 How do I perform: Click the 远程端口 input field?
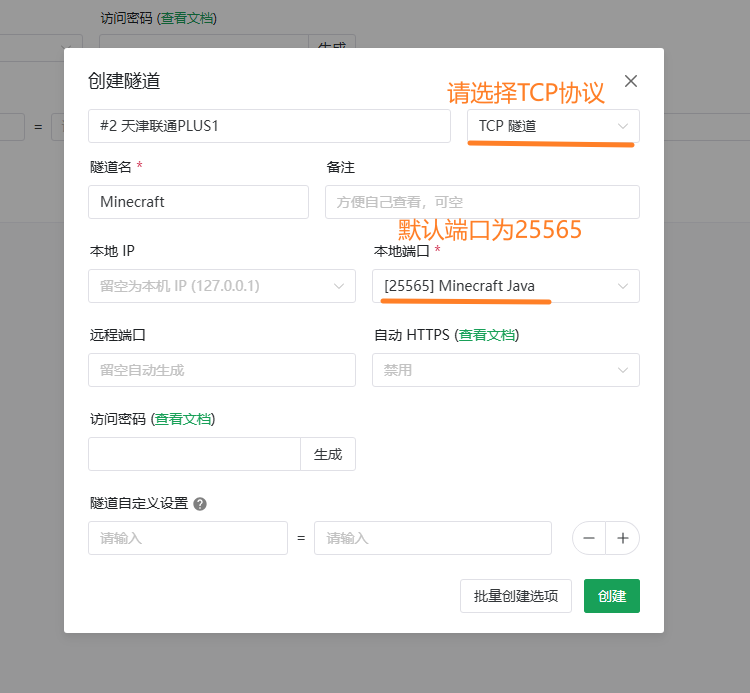[x=222, y=370]
